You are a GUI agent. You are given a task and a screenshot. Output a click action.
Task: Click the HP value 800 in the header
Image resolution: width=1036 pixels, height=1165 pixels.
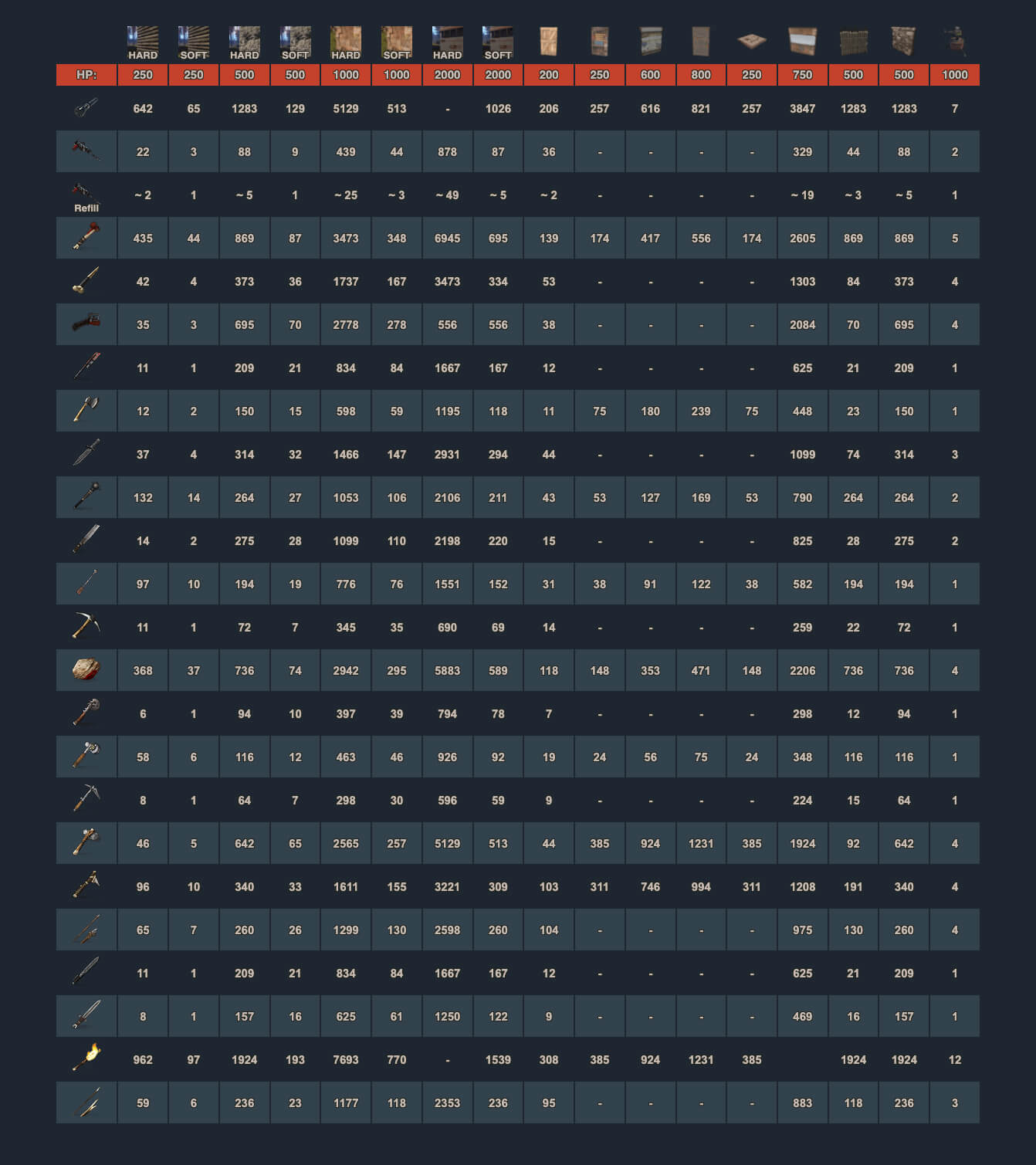coord(701,75)
